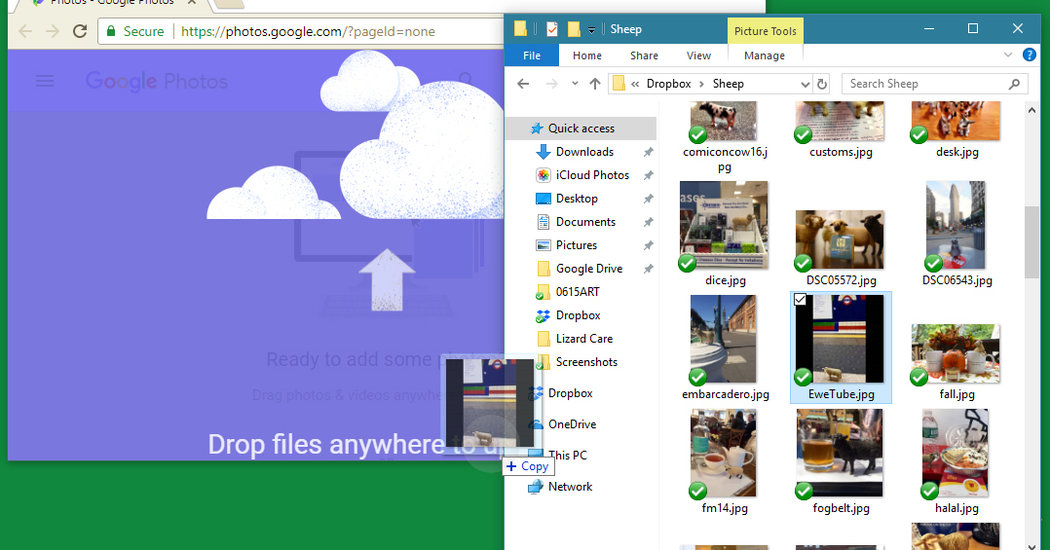Open Lizard Care folder in sidebar

click(575, 339)
